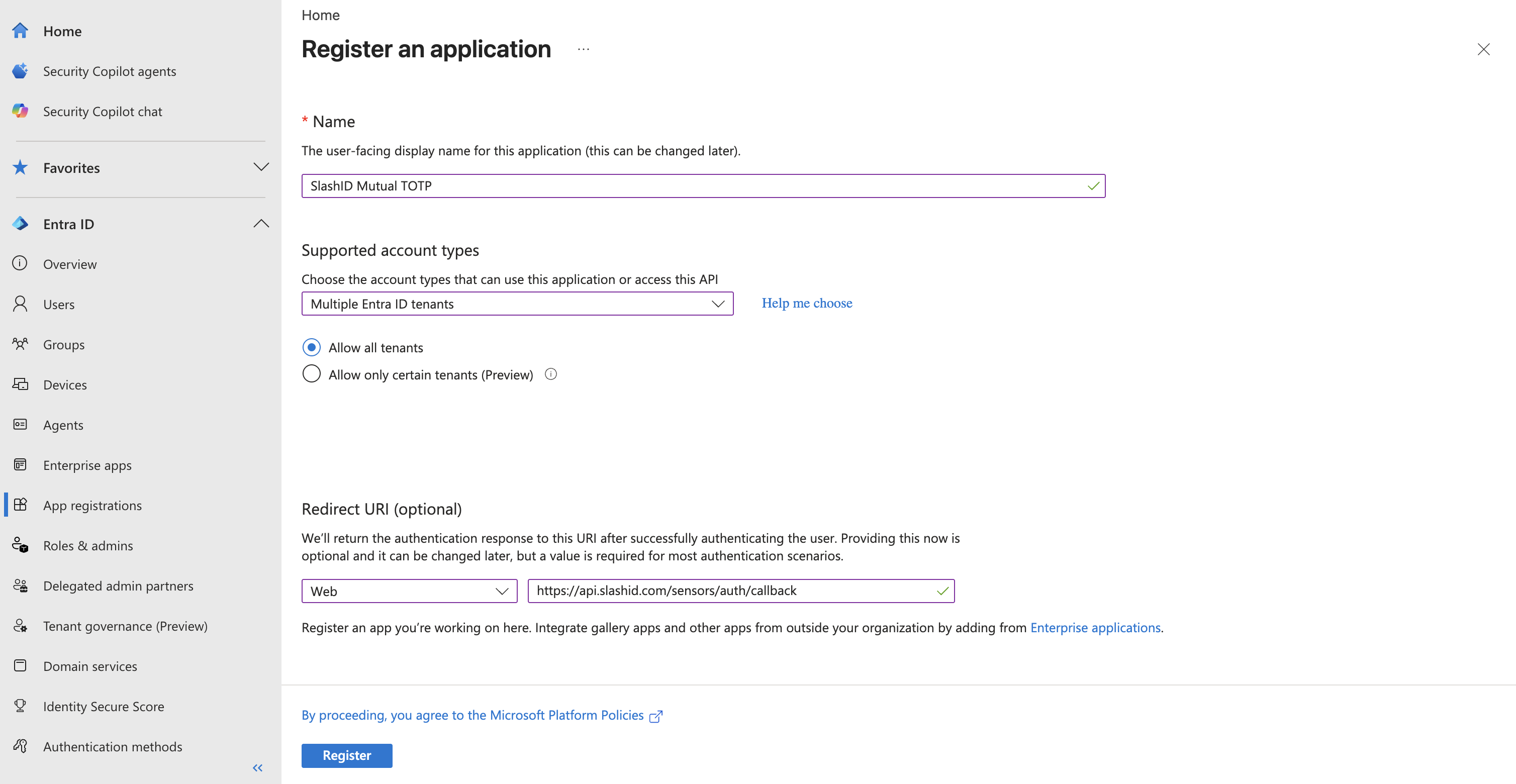Click the Agents icon in sidebar
Viewport: 1516px width, 784px height.
(x=20, y=424)
